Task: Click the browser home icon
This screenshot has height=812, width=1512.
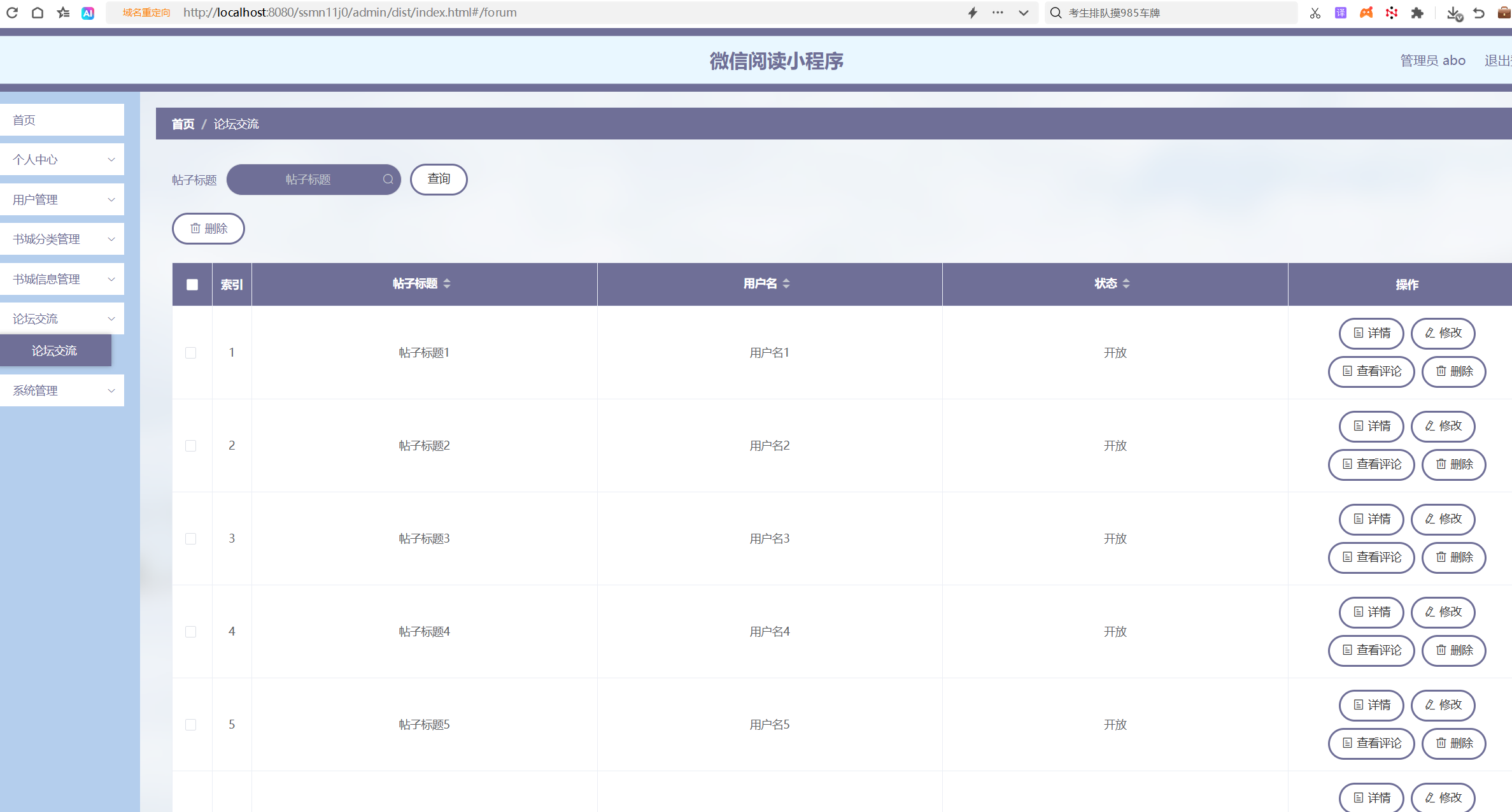Action: tap(38, 13)
